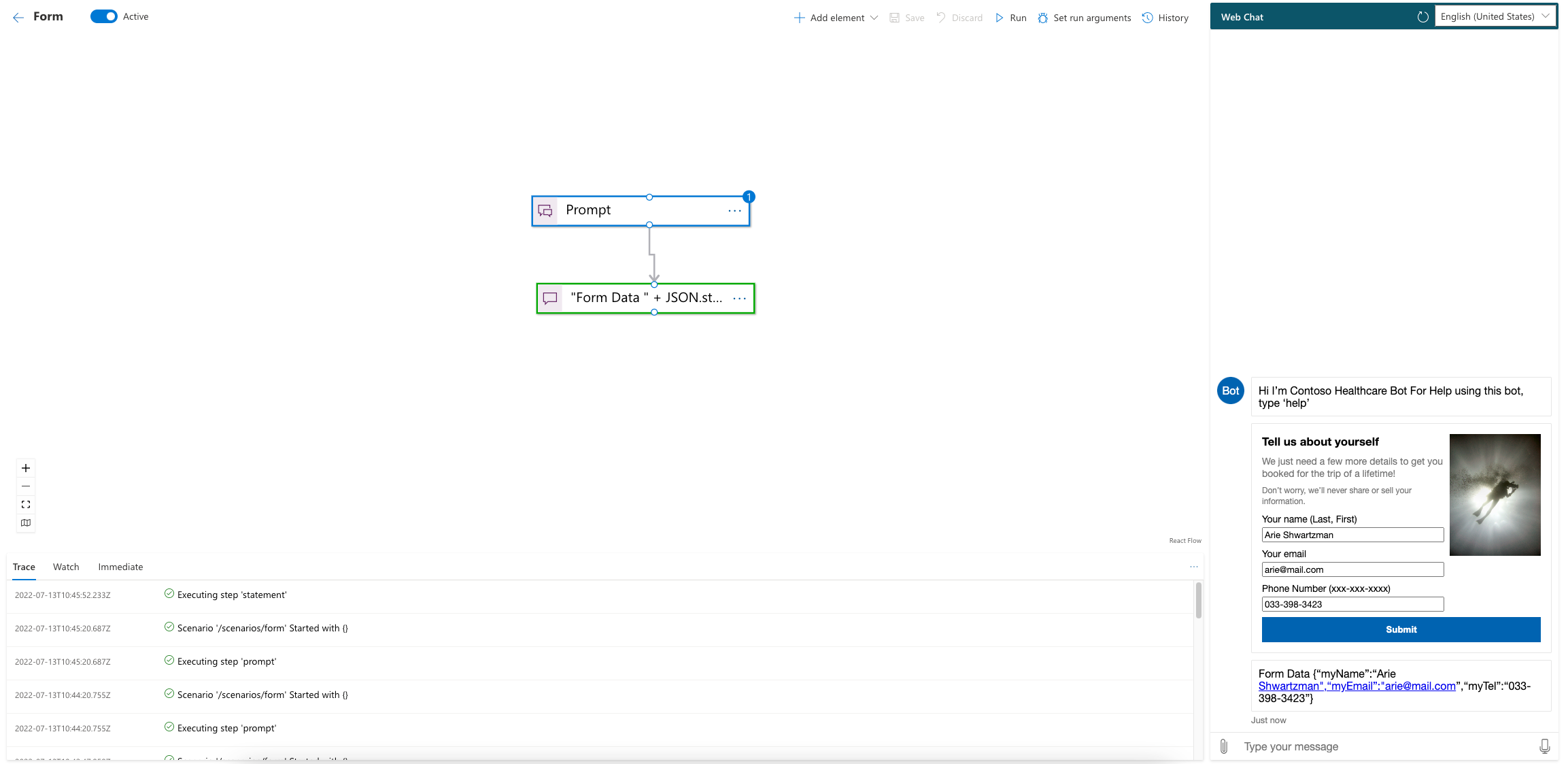Toggle the minimap icon on canvas
Screen dimensions: 1568x764
26,522
